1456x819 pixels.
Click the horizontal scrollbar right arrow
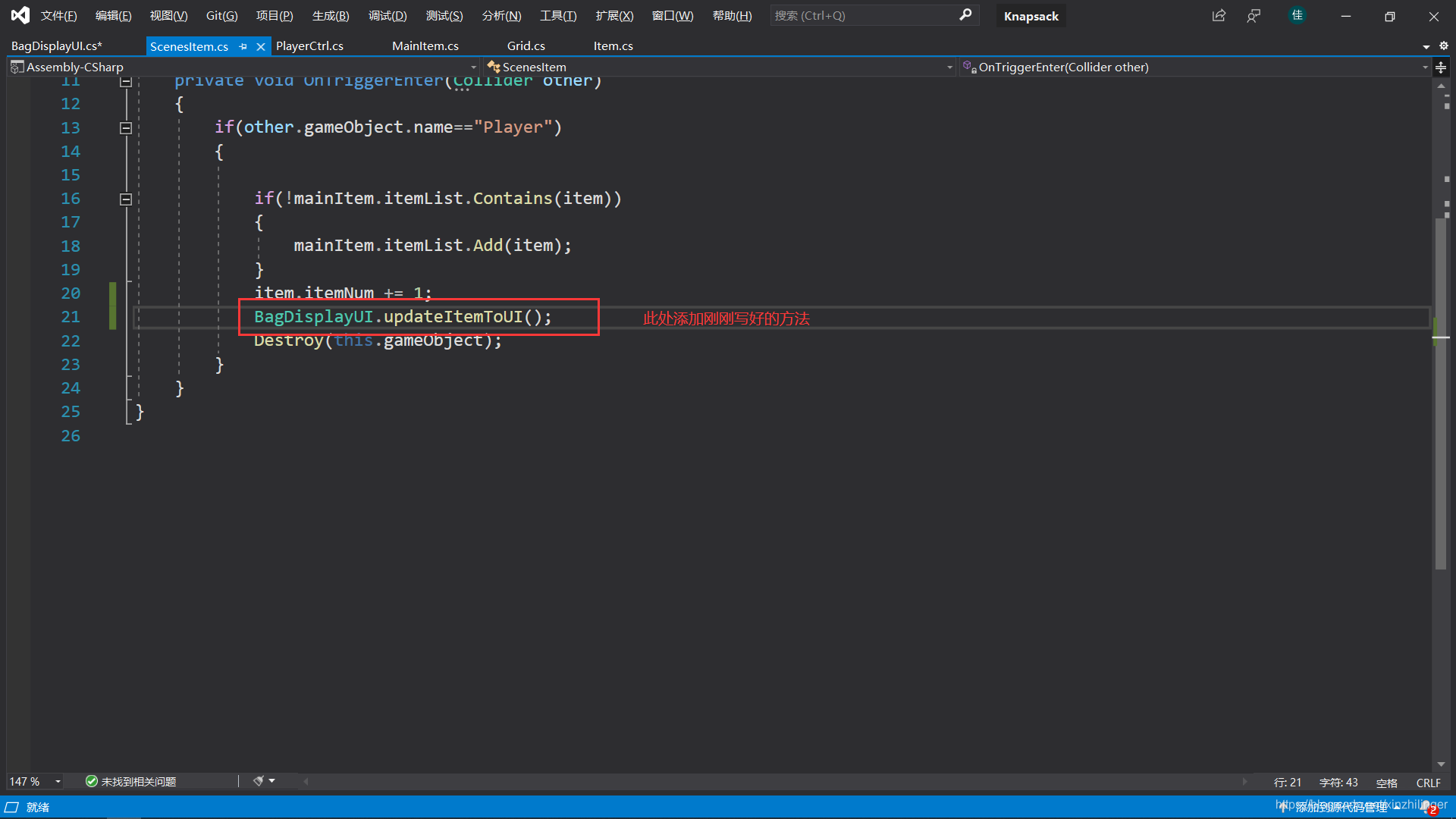[1244, 781]
